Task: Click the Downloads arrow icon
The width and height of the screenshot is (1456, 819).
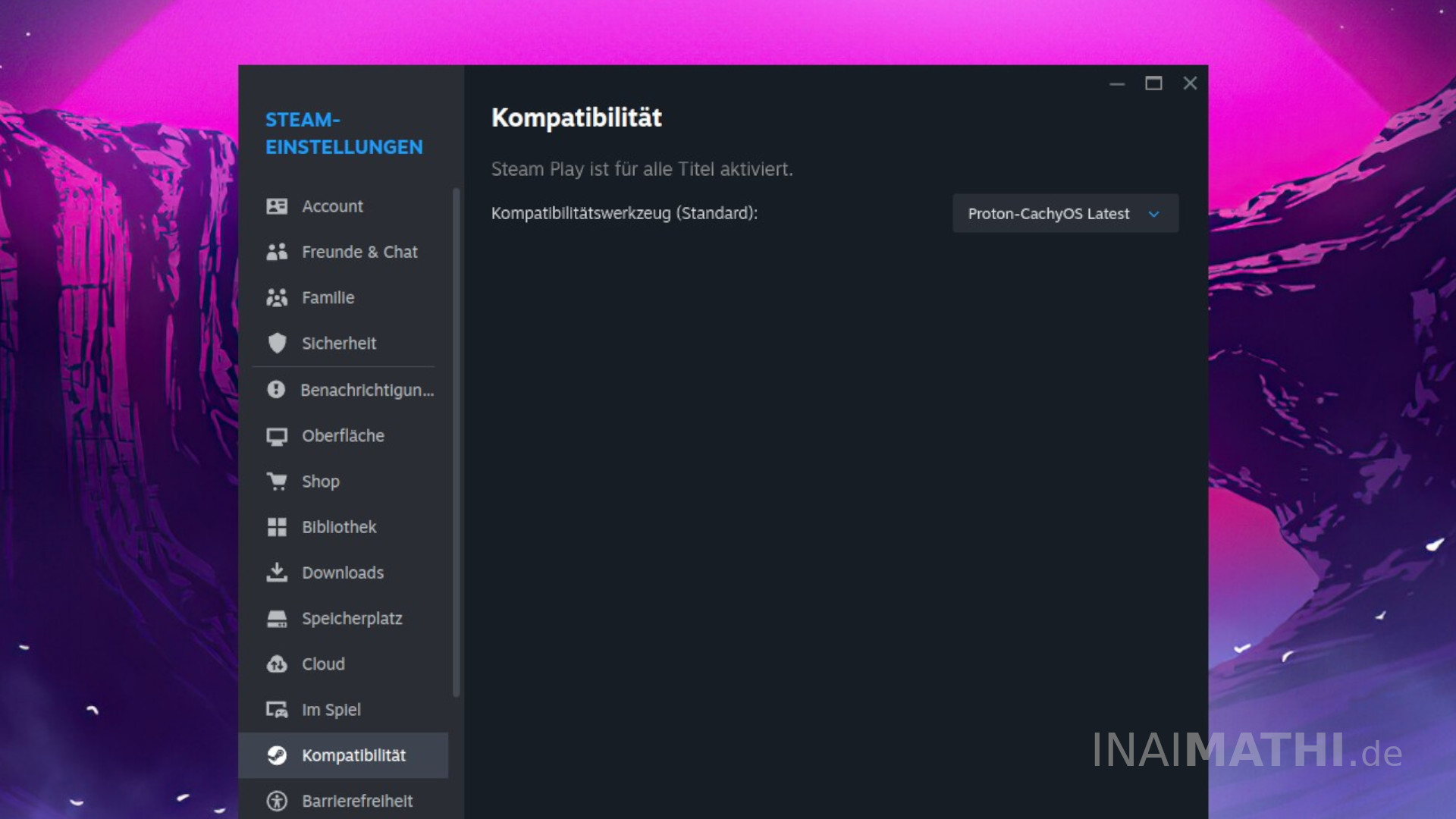Action: tap(277, 573)
